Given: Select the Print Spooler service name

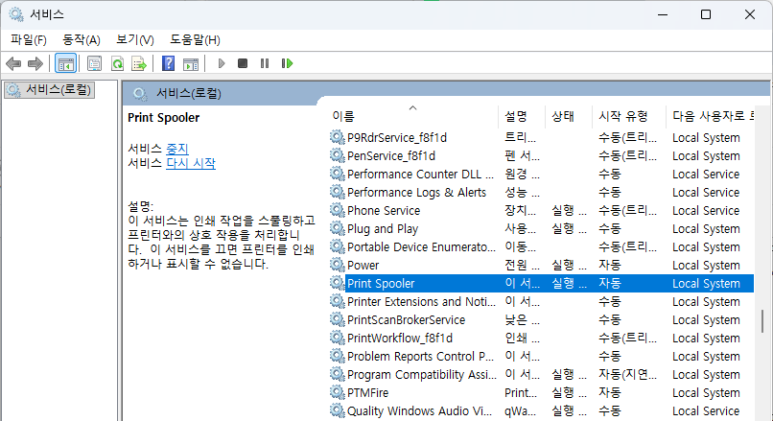Looking at the screenshot, I should pyautogui.click(x=381, y=283).
